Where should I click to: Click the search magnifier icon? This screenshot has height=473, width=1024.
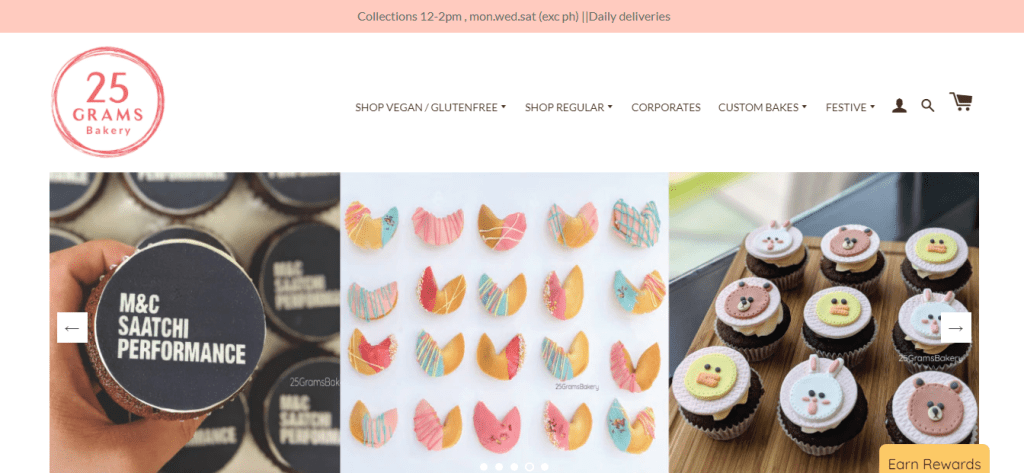click(x=927, y=105)
